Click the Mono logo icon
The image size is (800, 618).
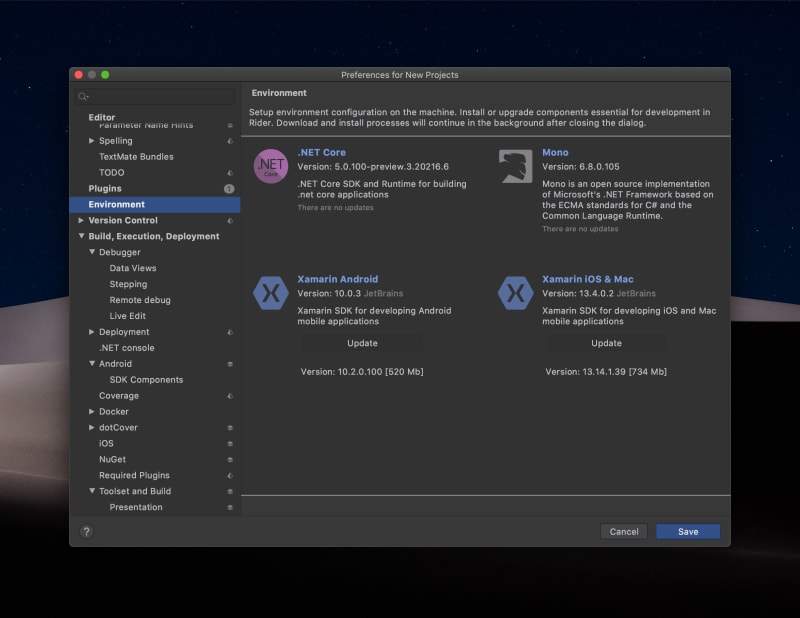pos(515,166)
